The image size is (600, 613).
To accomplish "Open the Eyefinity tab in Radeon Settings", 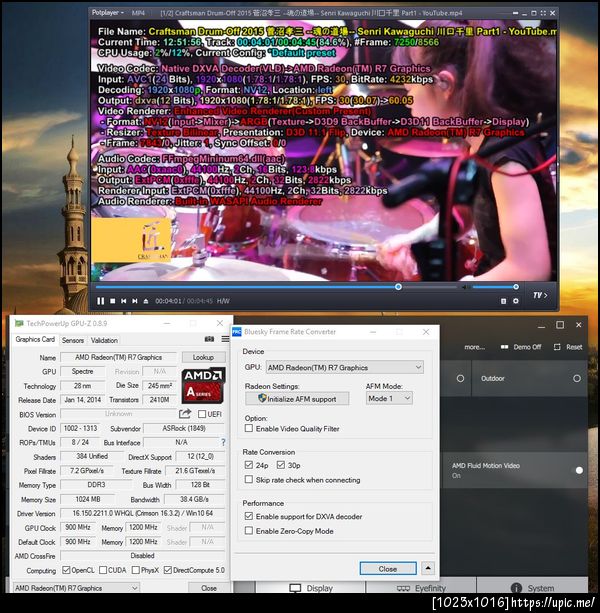I will click(421, 588).
